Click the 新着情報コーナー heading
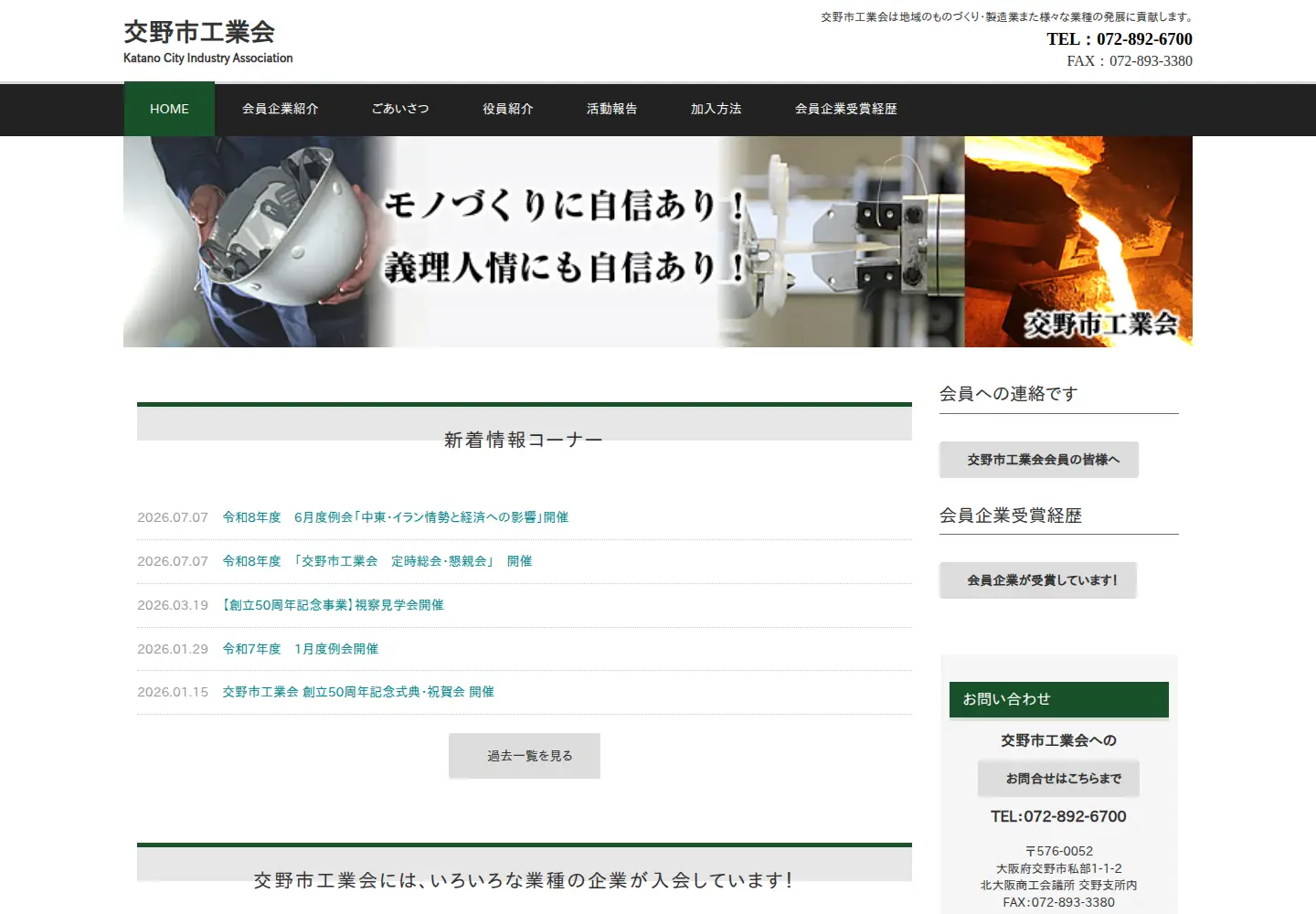The width and height of the screenshot is (1316, 914). tap(524, 440)
